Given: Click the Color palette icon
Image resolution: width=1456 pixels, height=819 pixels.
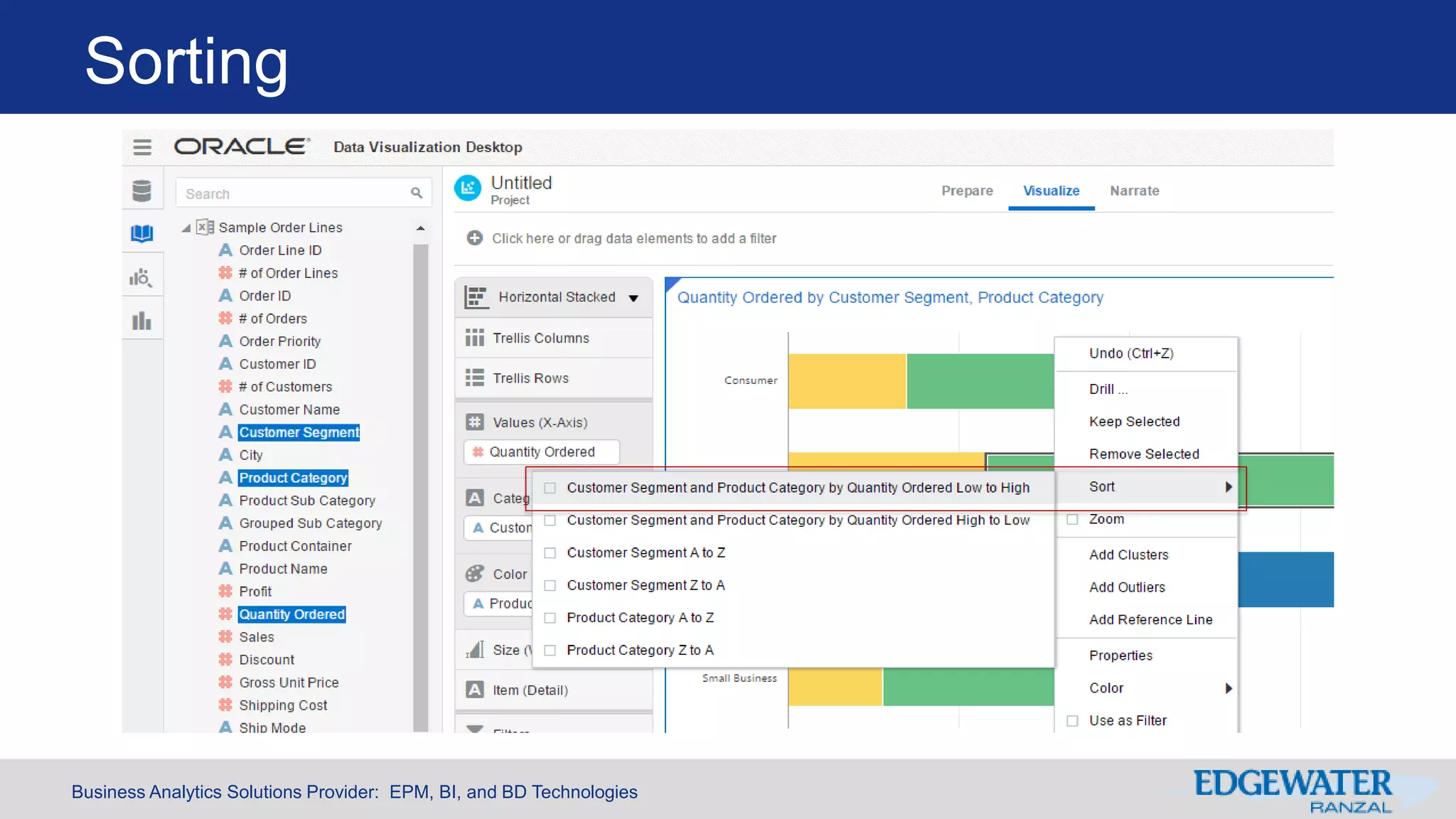Looking at the screenshot, I should coord(475,574).
